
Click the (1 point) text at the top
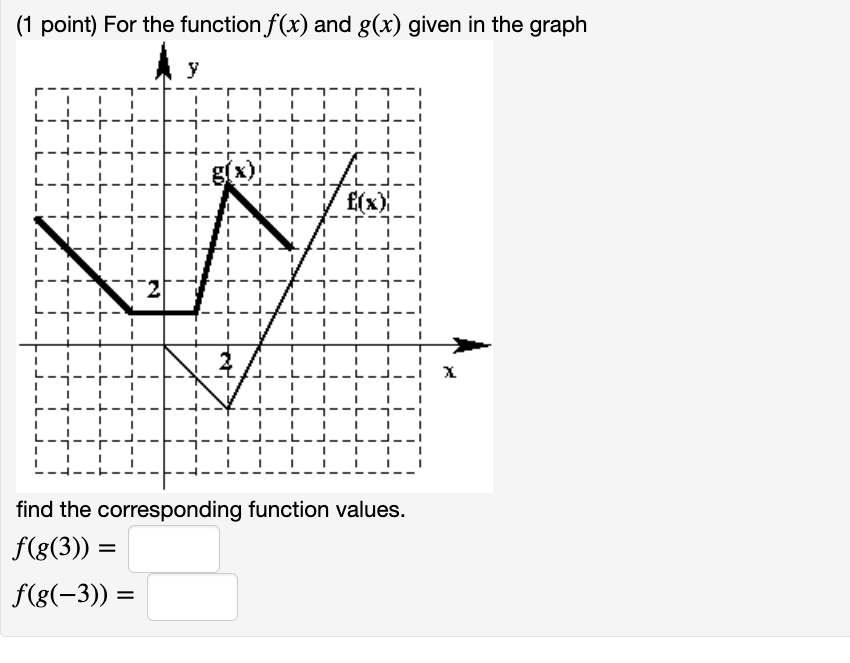click(x=48, y=26)
